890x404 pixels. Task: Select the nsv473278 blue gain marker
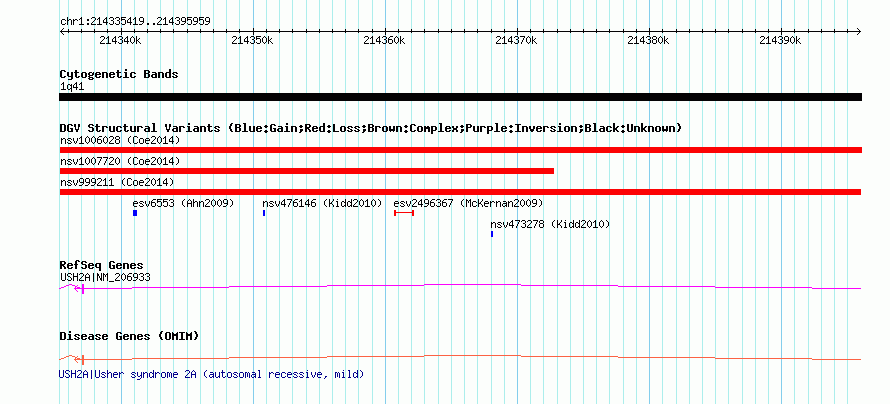pos(492,234)
